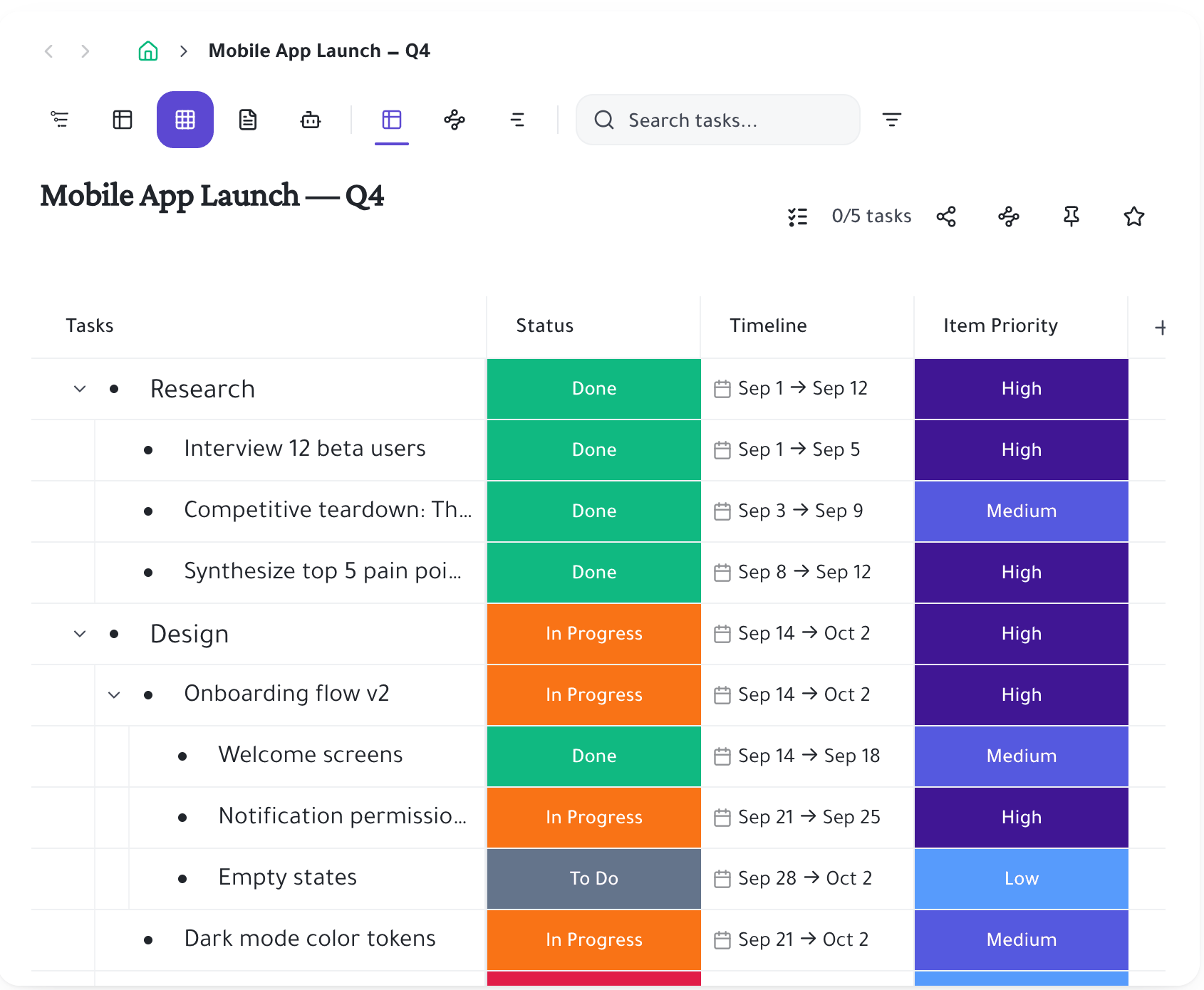Open the document view icon

click(248, 120)
